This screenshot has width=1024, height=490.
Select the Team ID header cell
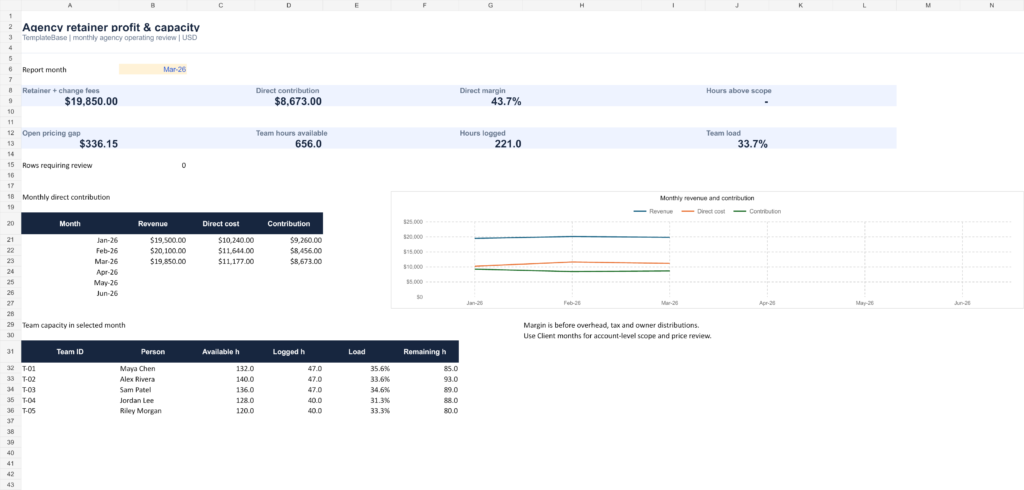(70, 351)
